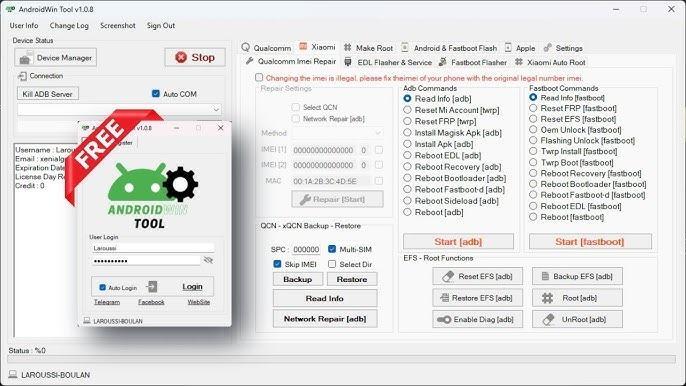Toggle Auto Login checkbox in login window
The height and width of the screenshot is (386, 686).
(x=102, y=288)
